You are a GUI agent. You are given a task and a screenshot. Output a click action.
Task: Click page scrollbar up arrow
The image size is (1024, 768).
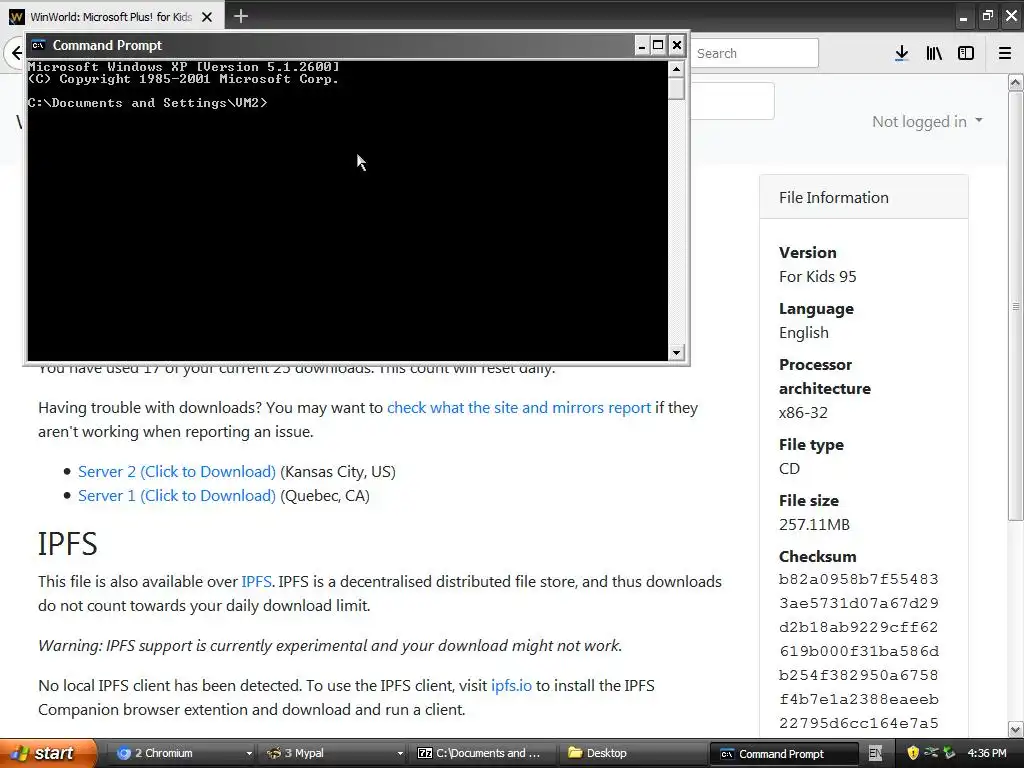pos(1016,82)
